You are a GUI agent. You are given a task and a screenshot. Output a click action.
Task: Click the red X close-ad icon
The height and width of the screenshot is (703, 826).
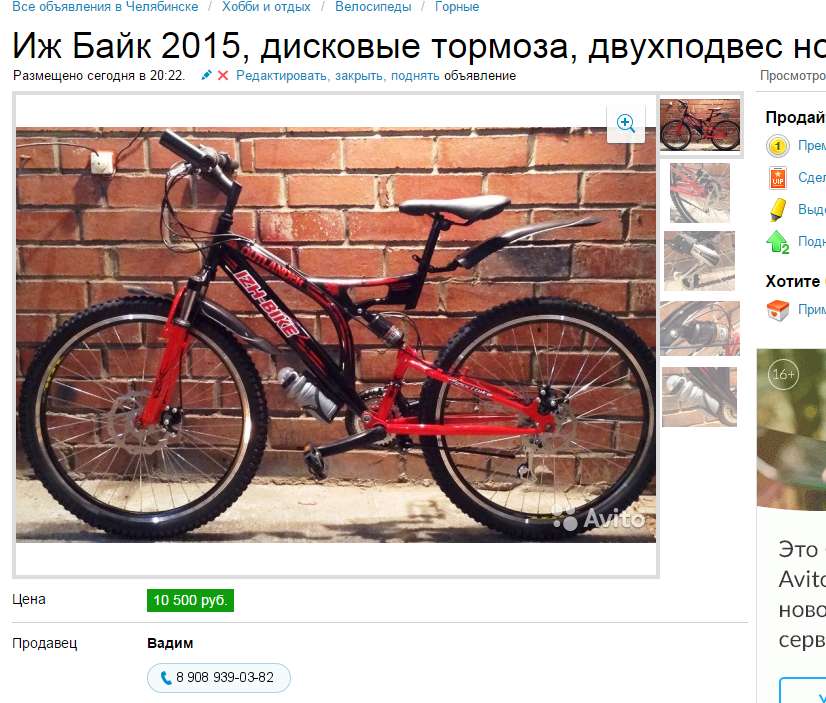click(x=223, y=76)
